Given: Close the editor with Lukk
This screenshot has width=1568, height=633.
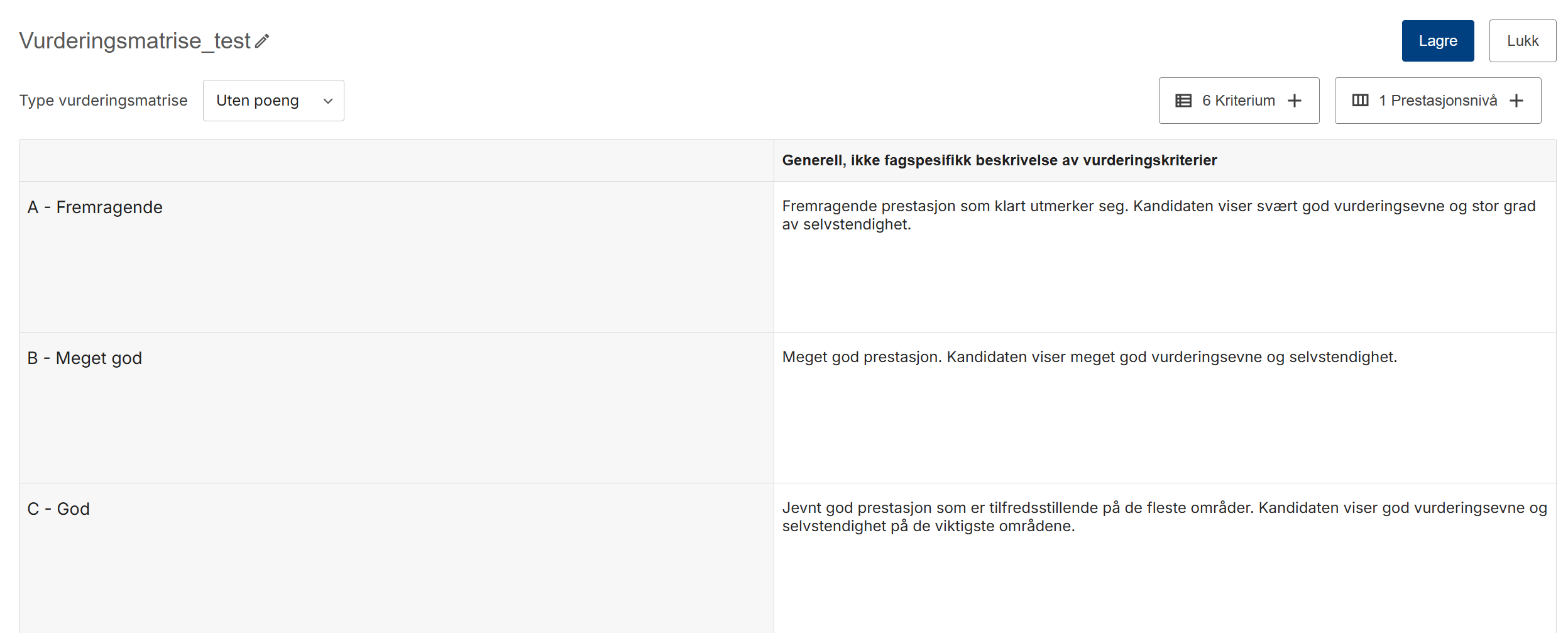Looking at the screenshot, I should (x=1523, y=41).
